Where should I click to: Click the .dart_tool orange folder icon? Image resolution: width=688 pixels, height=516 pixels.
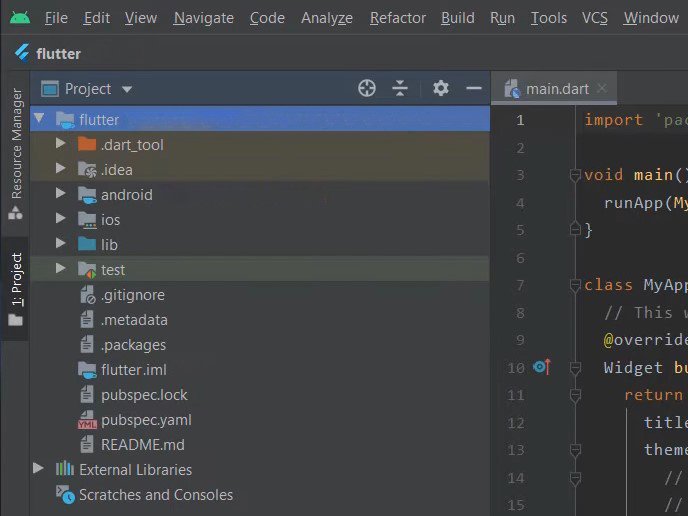[x=87, y=144]
